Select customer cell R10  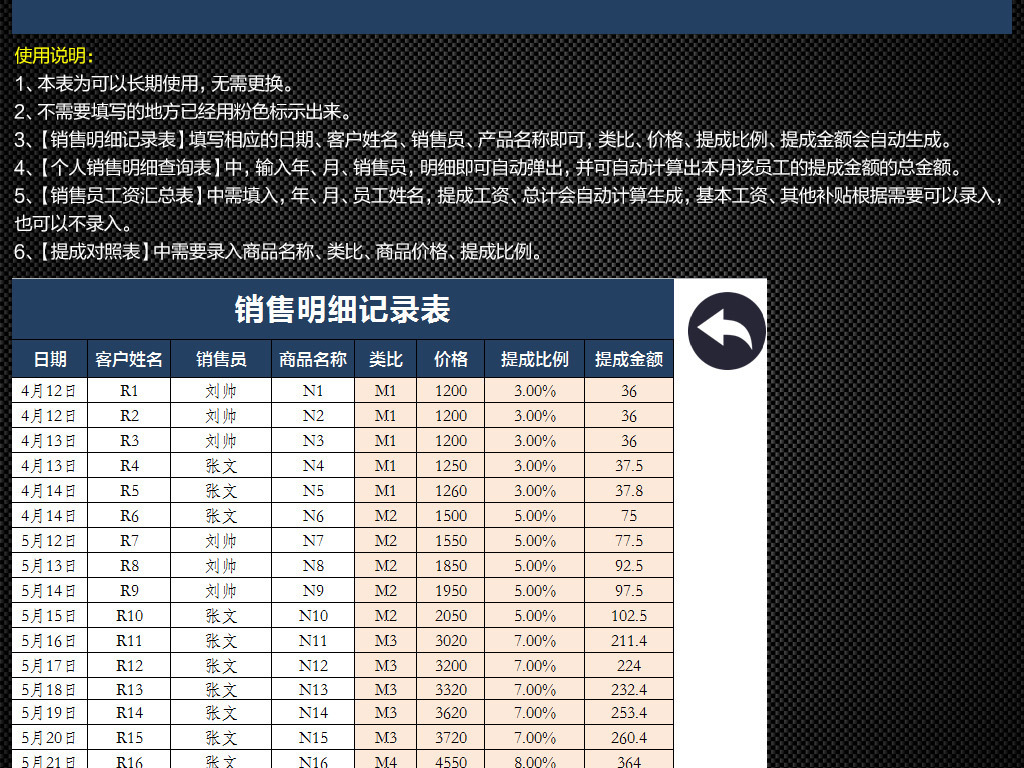(x=129, y=615)
